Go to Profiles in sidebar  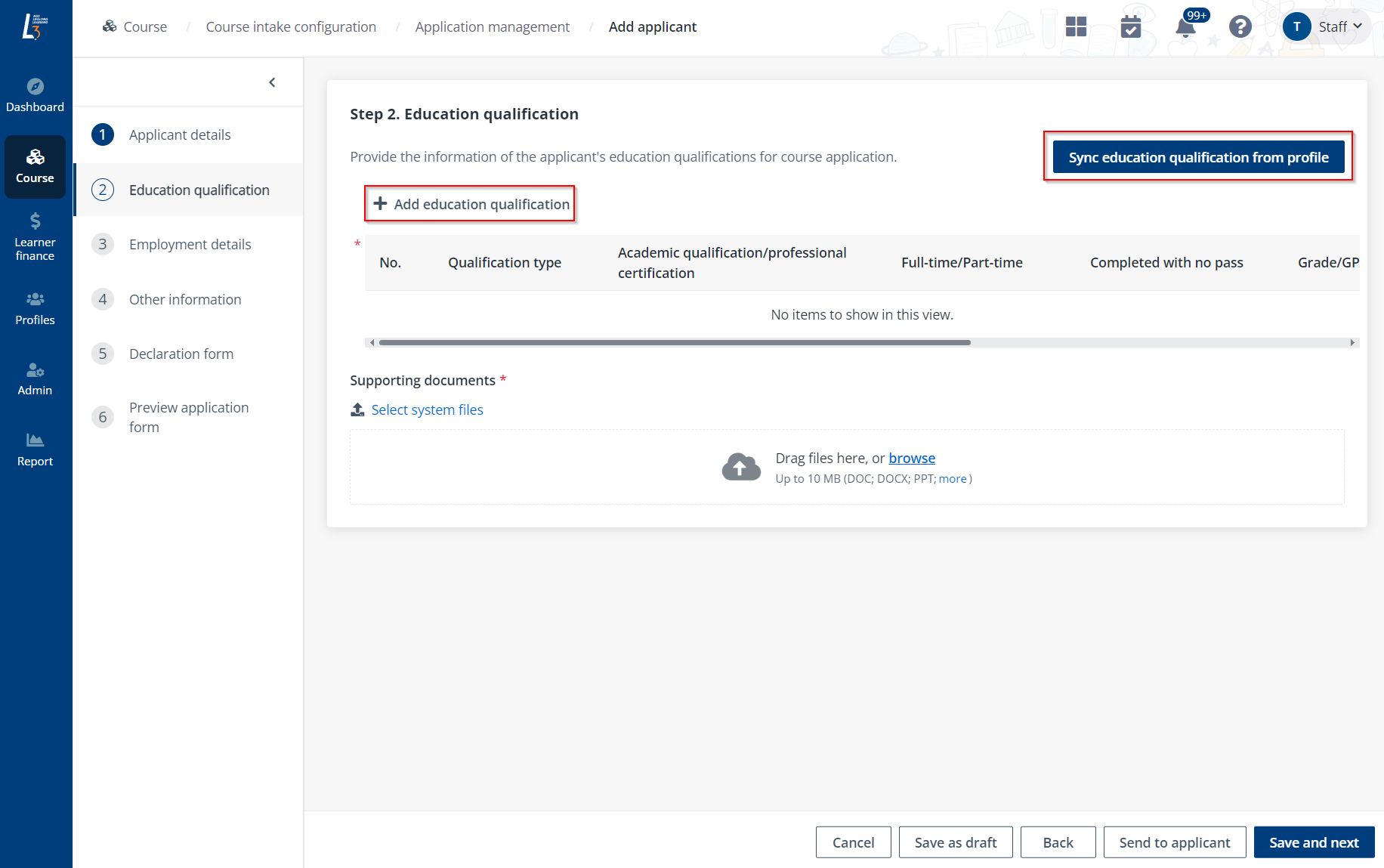35,308
